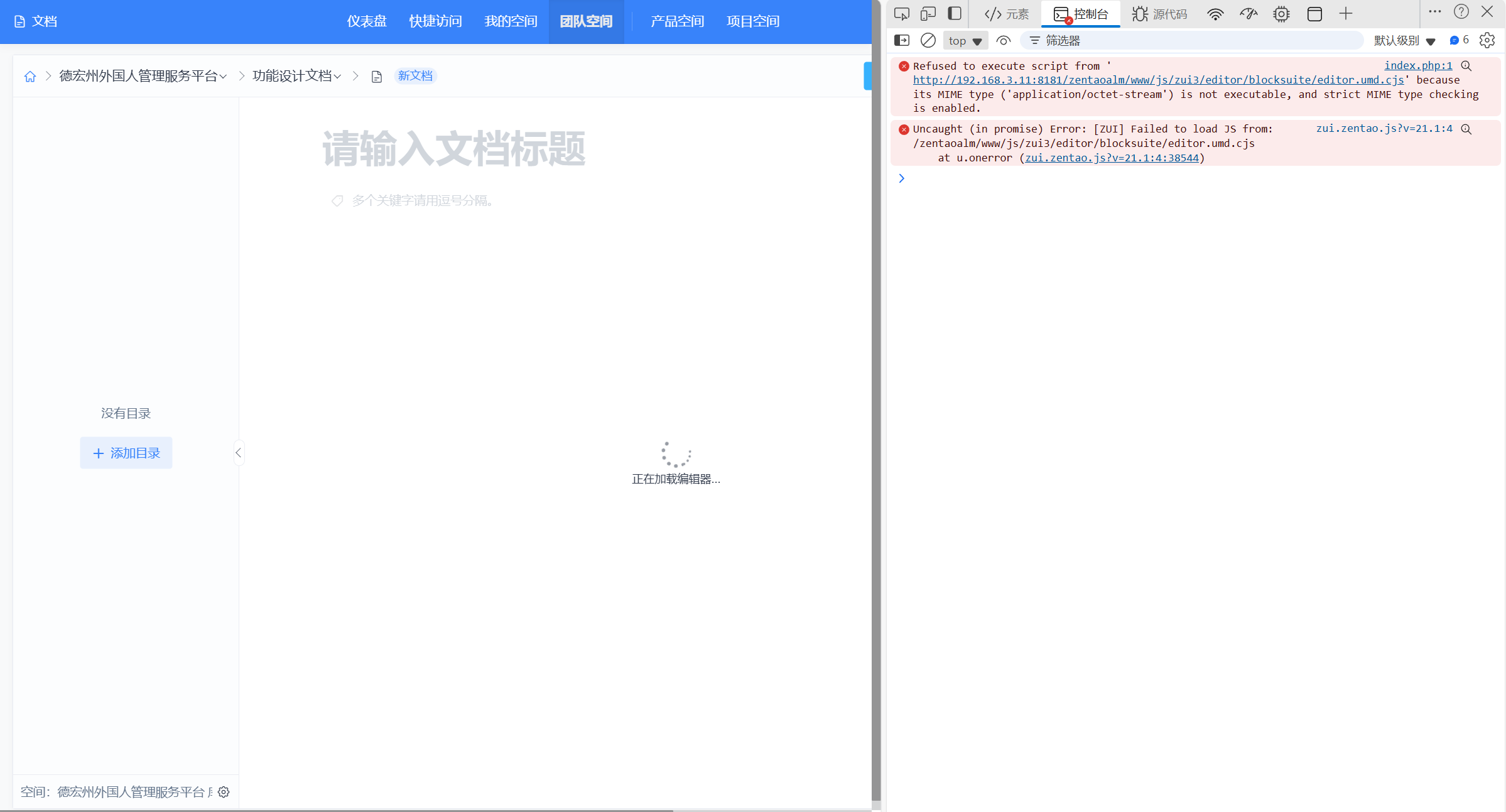Click the home breadcrumb icon

30,76
